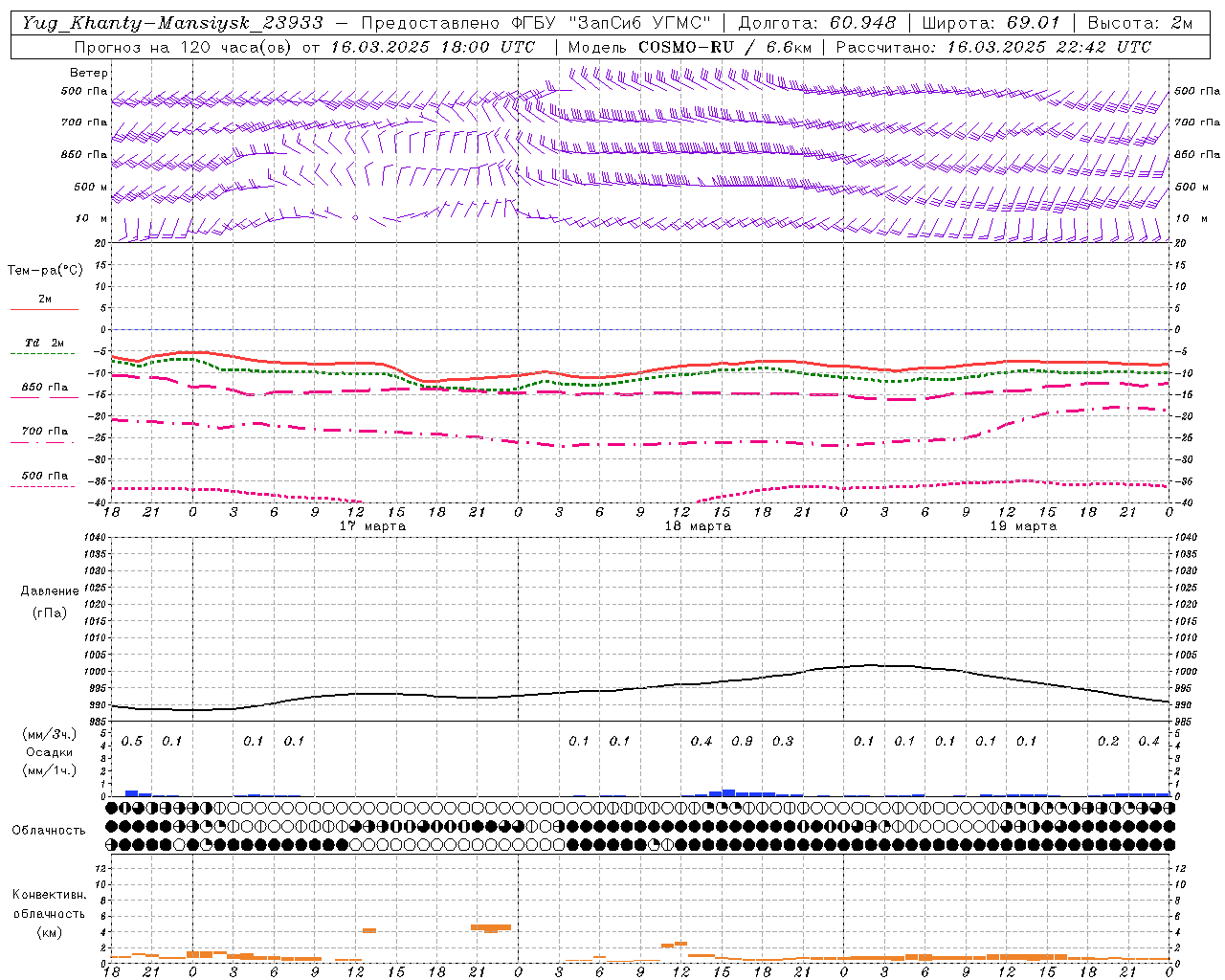Click the 850 гПа temperature legend entry
Screen dimensions: 1225x980
pos(44,388)
